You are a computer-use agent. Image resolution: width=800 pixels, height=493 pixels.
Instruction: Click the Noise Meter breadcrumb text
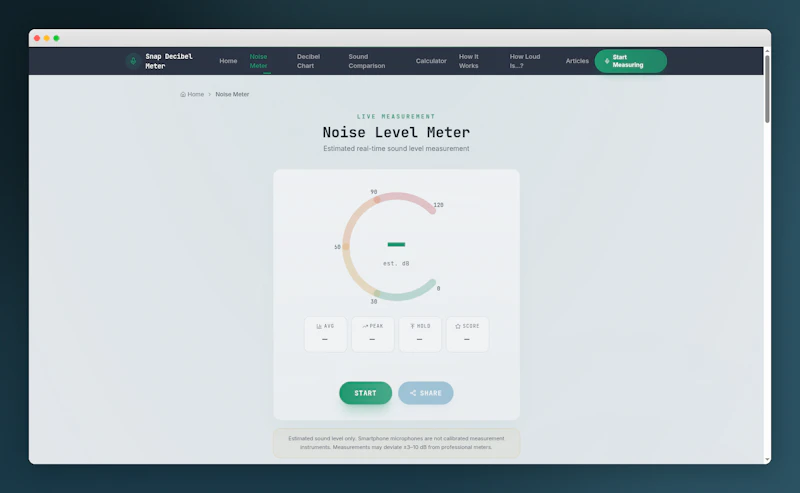click(x=232, y=94)
